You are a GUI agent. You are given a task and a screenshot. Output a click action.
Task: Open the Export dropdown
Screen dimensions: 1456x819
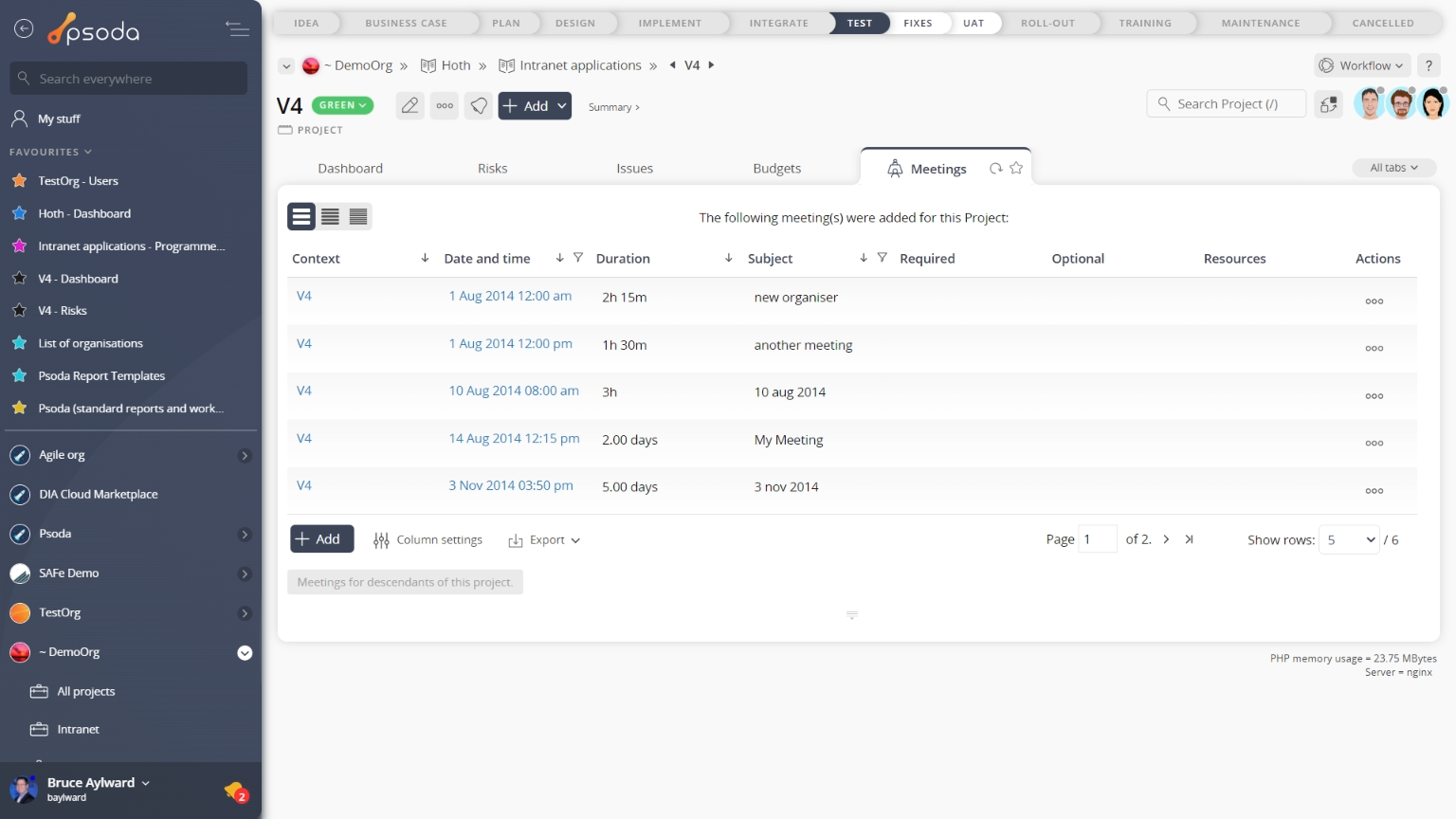point(544,540)
